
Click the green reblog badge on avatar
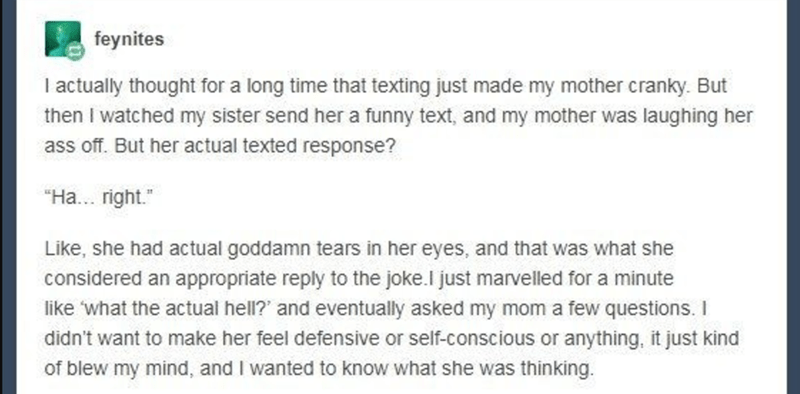(75, 51)
